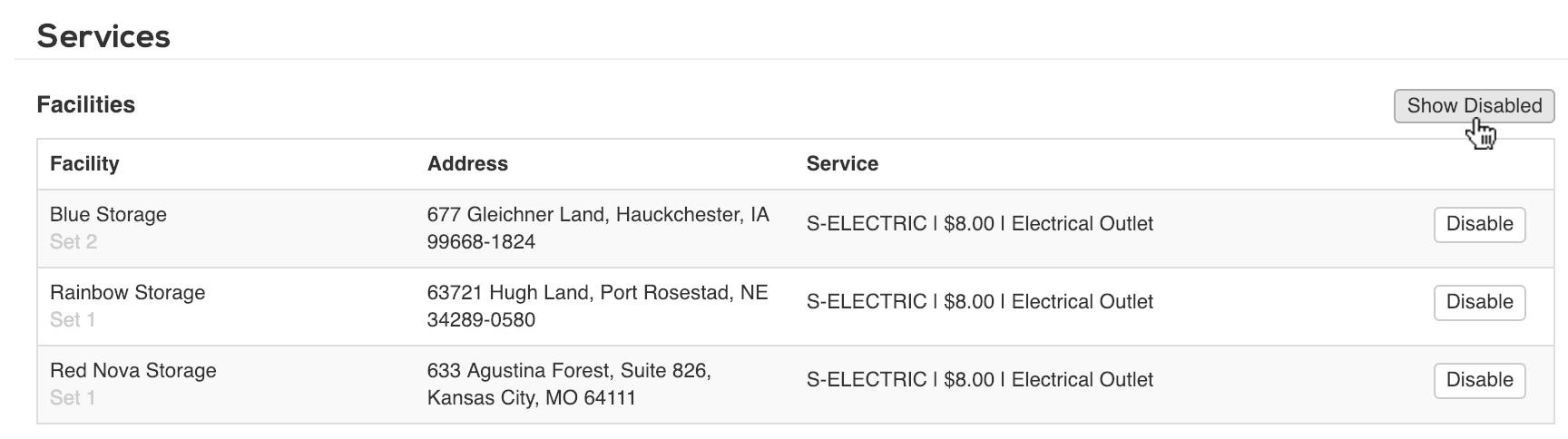Click the Services page heading
This screenshot has height=439, width=1568.
coord(103,36)
